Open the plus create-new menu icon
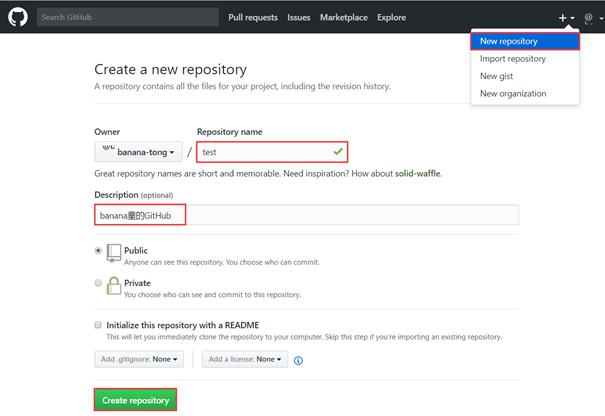605x416 pixels. [x=566, y=18]
